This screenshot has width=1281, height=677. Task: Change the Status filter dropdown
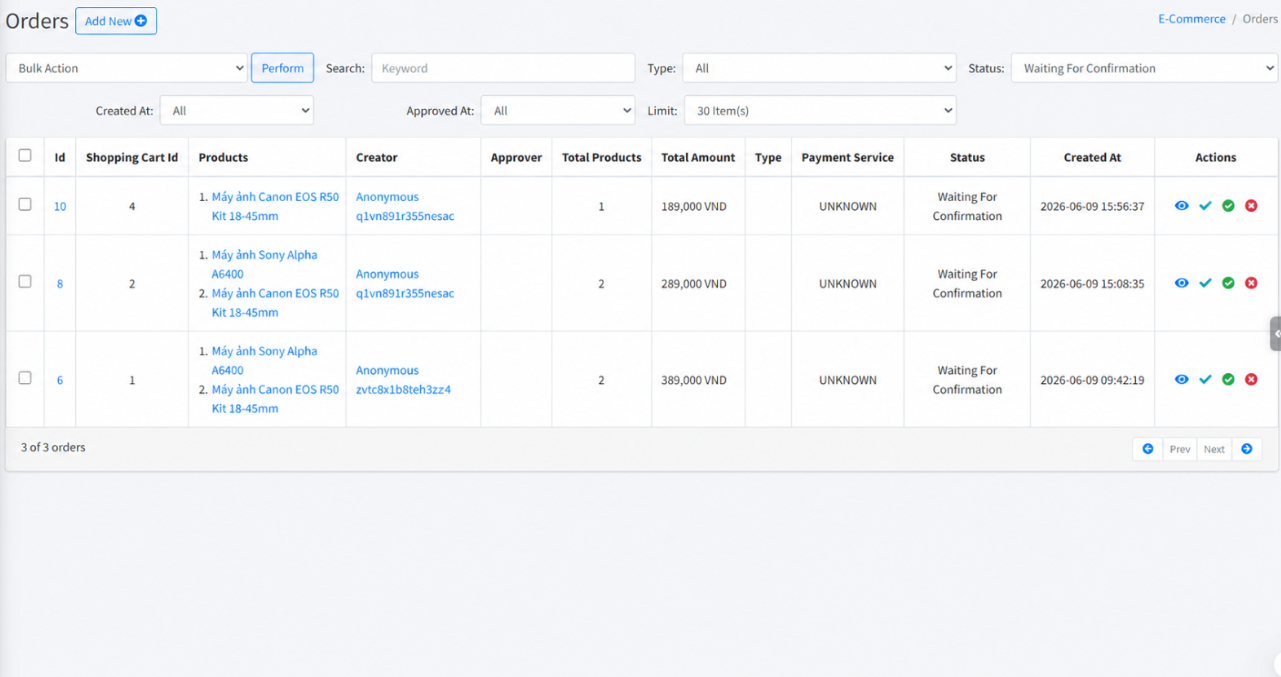1145,68
